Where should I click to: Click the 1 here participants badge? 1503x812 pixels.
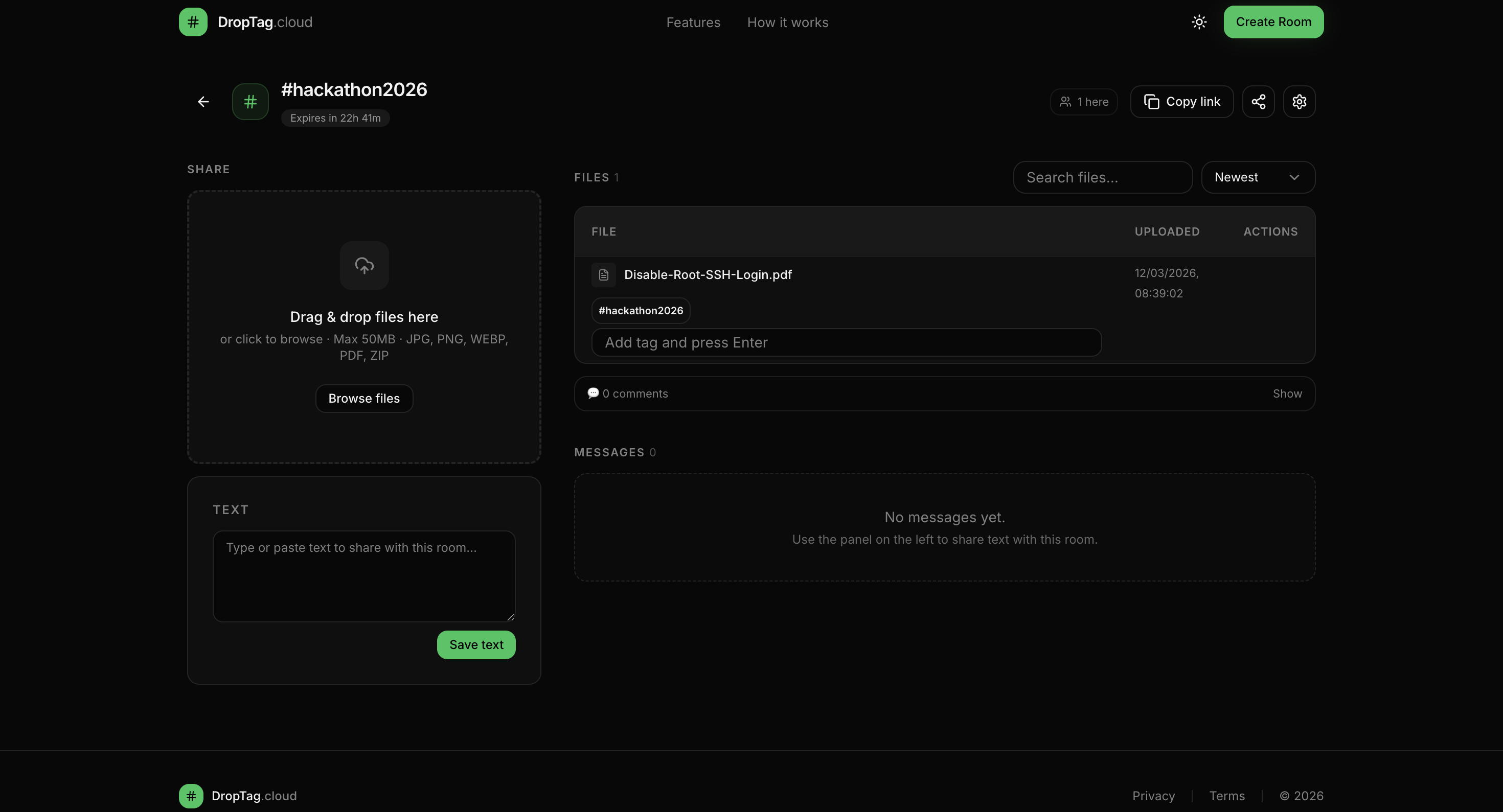1083,102
